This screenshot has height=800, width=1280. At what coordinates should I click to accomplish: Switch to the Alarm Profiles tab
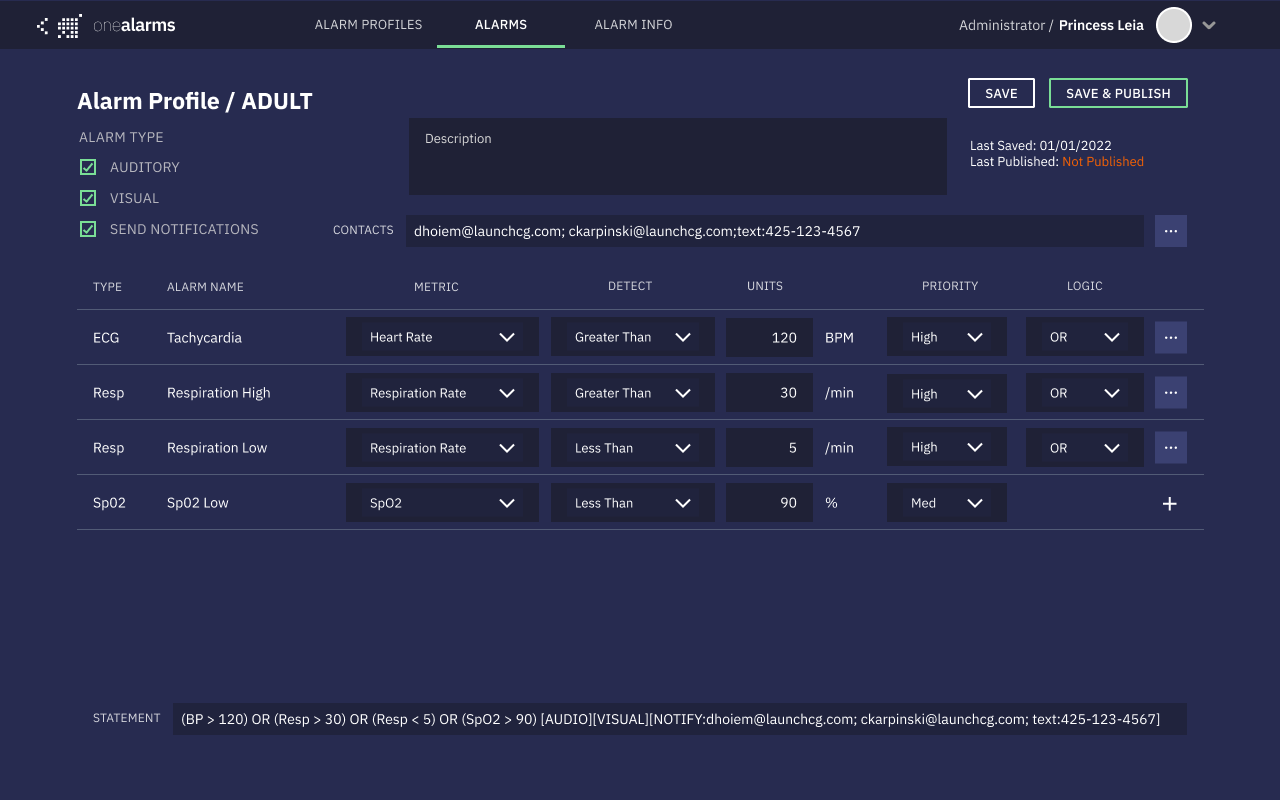368,25
